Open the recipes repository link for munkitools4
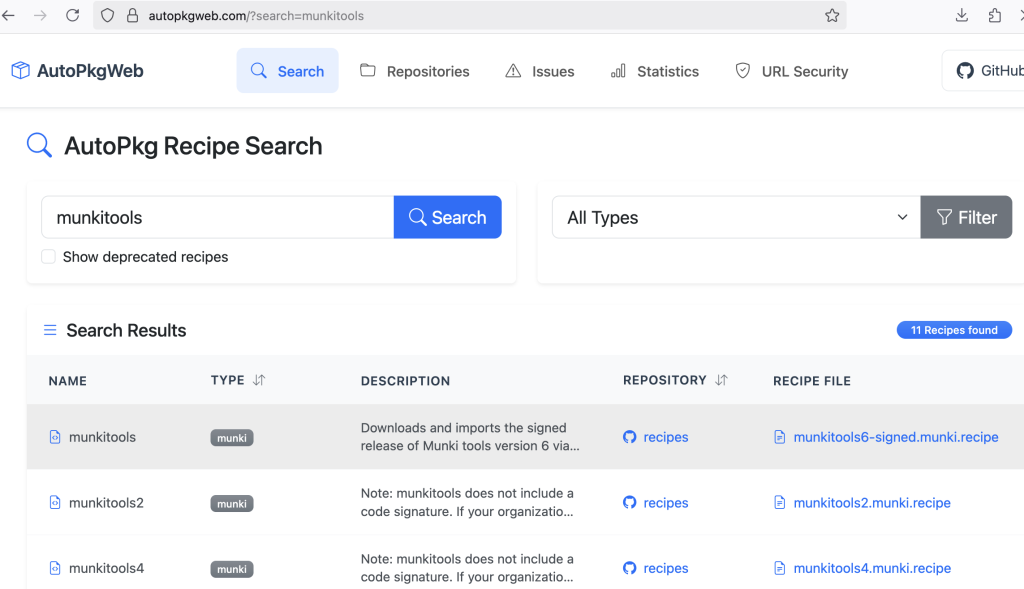This screenshot has height=589, width=1024. (665, 568)
